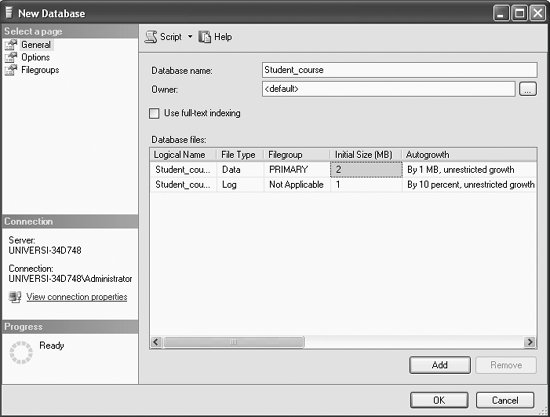Open the Script dropdown arrow
Image resolution: width=550 pixels, height=417 pixels.
point(190,36)
